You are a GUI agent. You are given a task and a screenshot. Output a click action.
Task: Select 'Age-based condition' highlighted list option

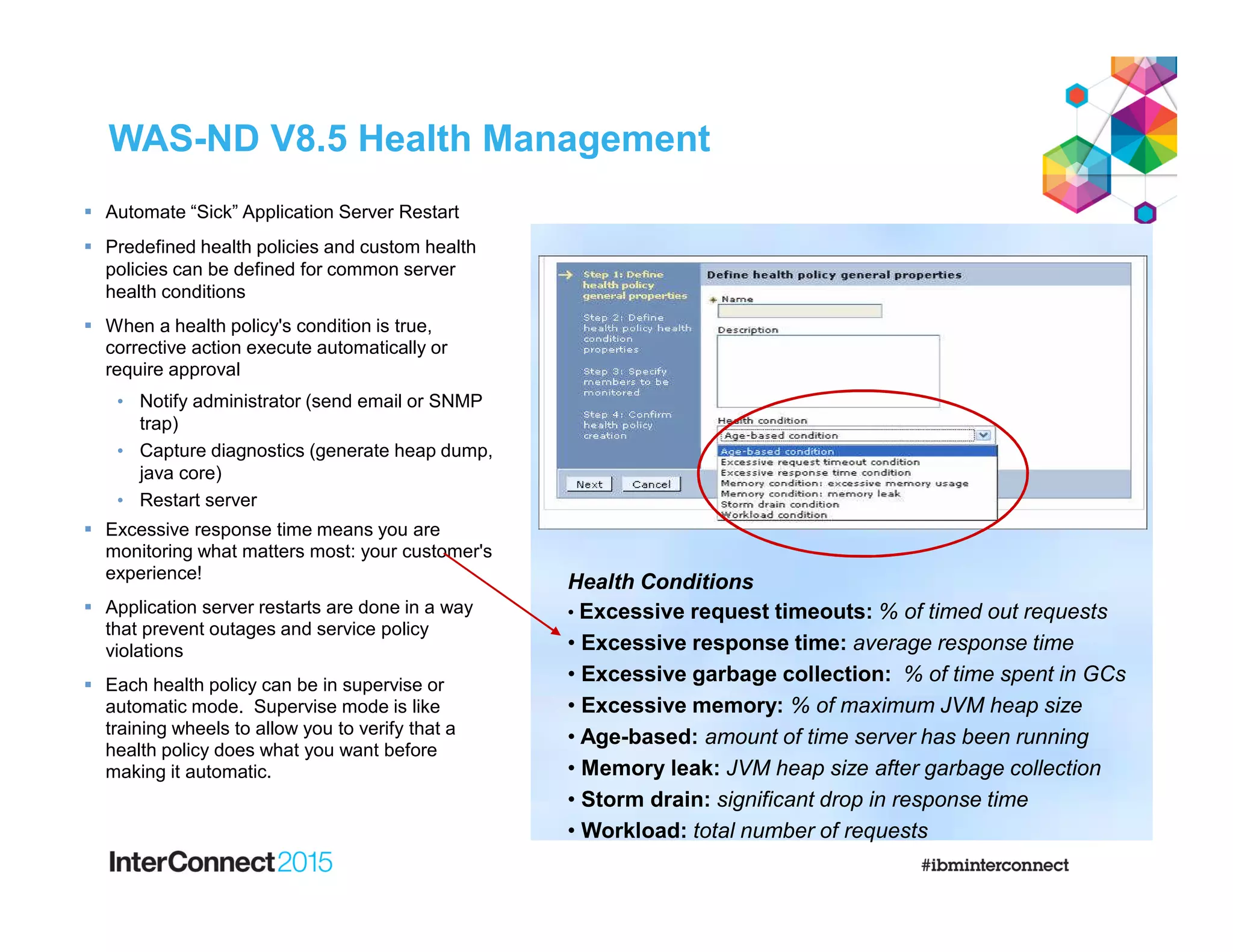coord(857,451)
